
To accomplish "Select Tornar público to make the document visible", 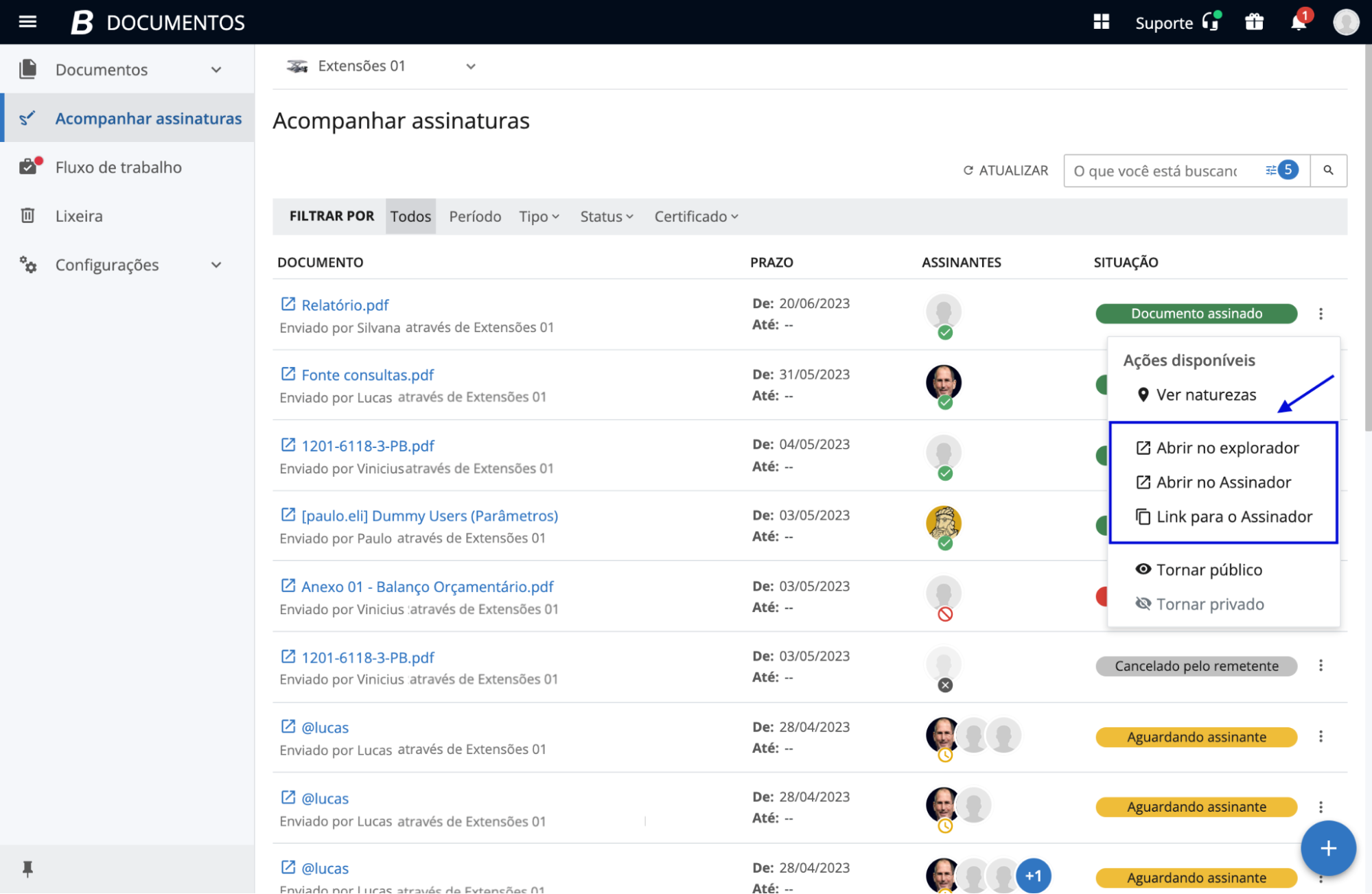I will click(x=1208, y=569).
